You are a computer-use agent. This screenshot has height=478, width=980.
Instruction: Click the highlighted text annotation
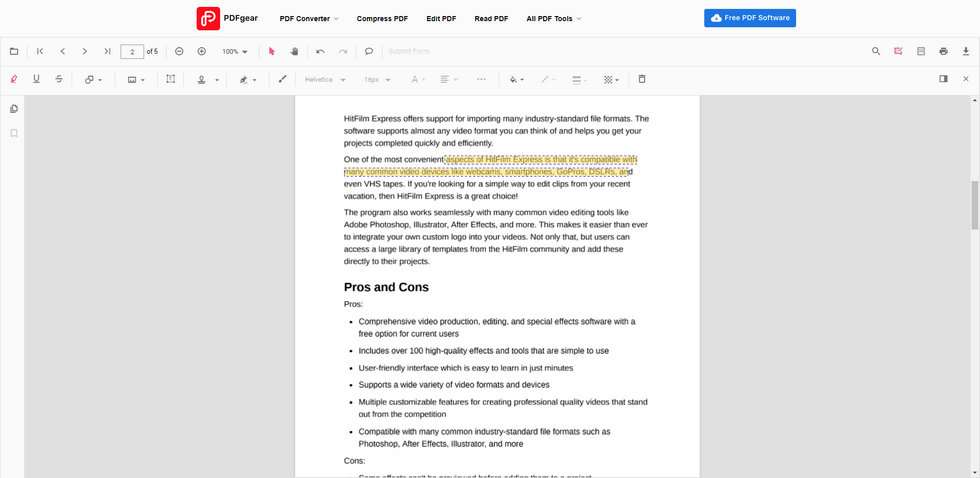tap(491, 166)
